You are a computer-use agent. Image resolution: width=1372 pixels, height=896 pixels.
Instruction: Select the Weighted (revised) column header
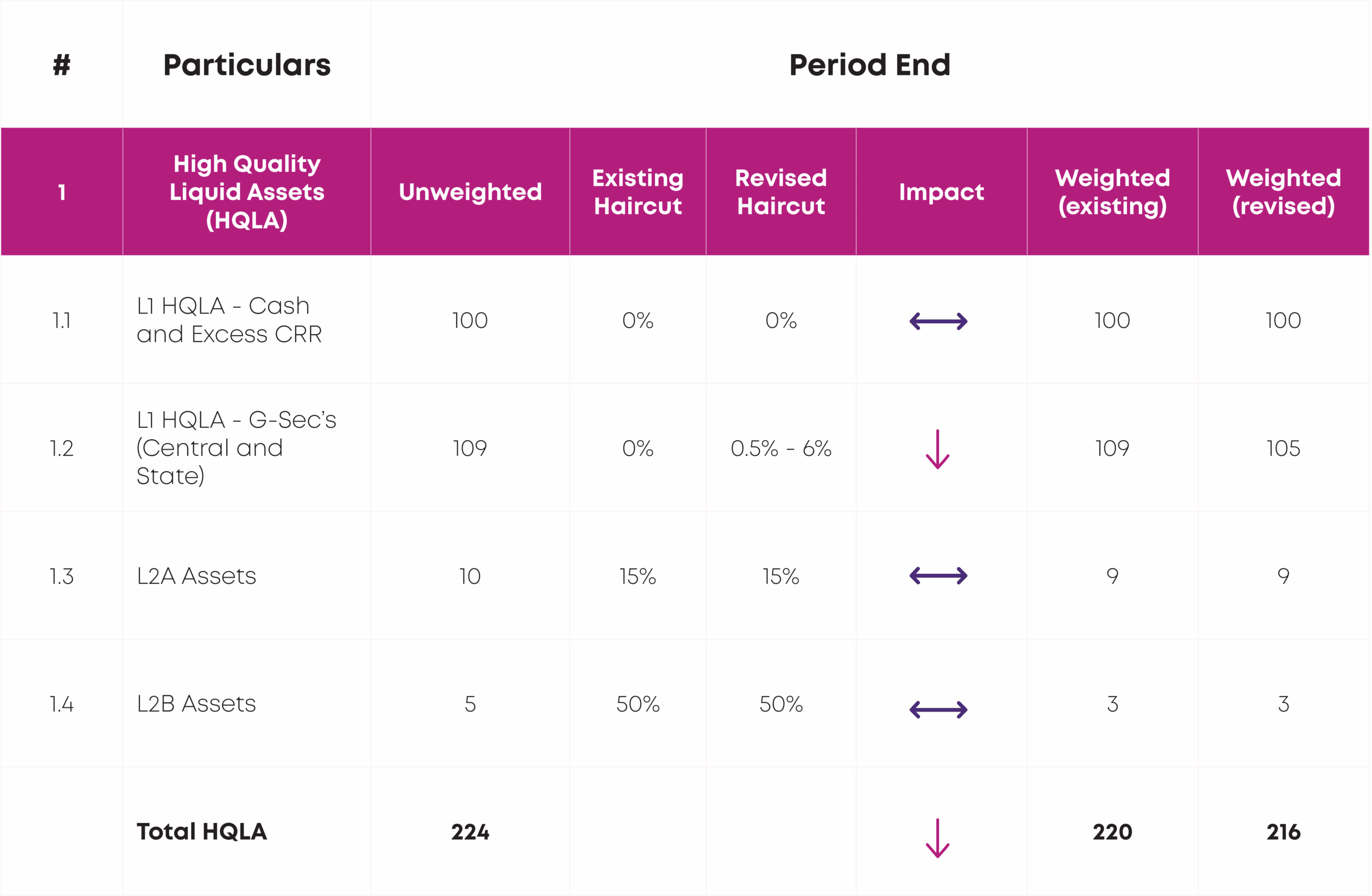coord(1283,192)
